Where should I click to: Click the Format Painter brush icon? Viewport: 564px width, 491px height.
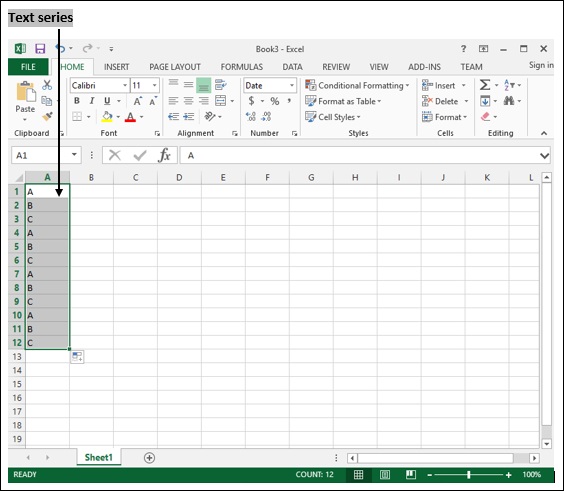(47, 117)
